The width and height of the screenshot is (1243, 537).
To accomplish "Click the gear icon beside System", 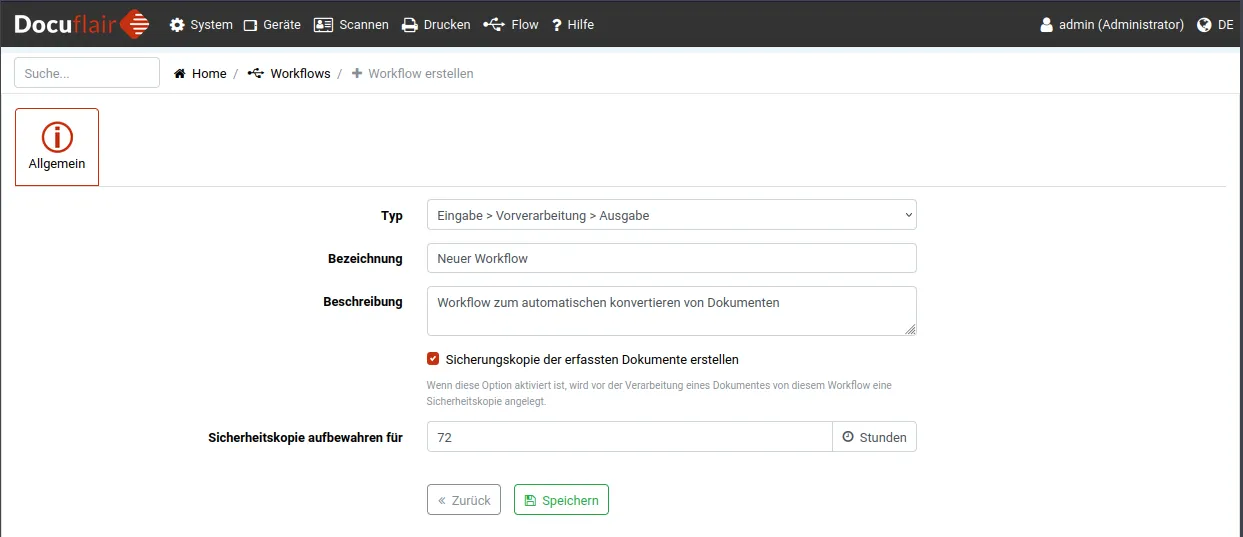I will pos(178,25).
